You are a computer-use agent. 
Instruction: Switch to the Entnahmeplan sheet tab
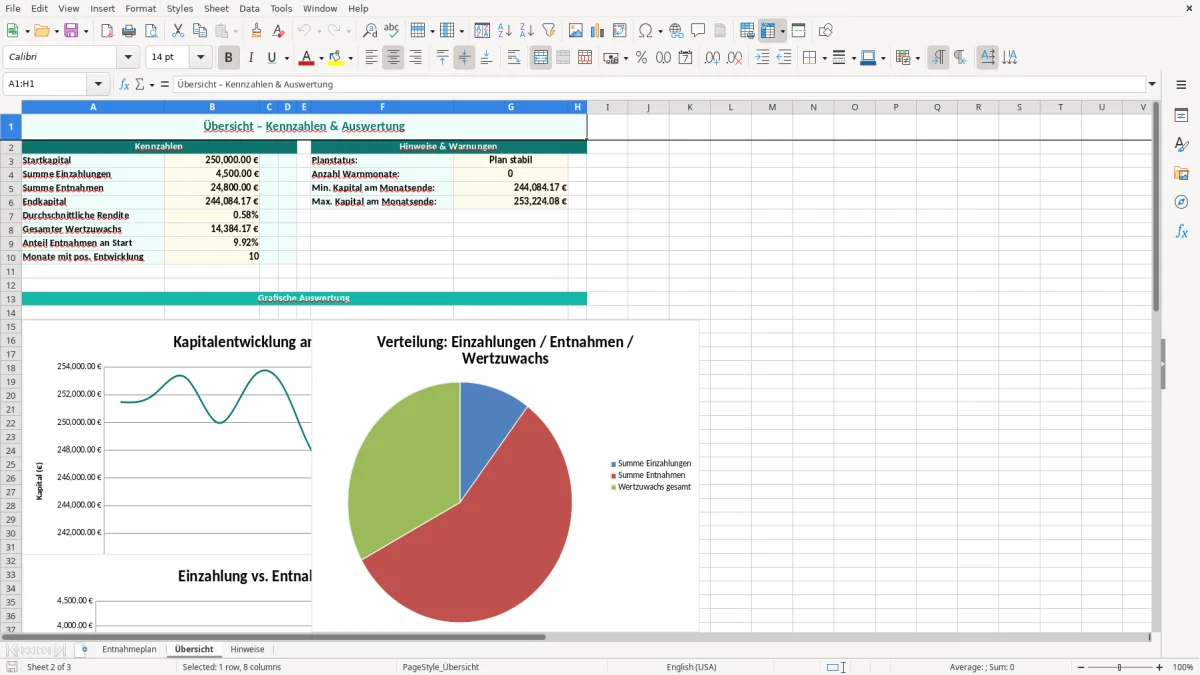[x=129, y=649]
